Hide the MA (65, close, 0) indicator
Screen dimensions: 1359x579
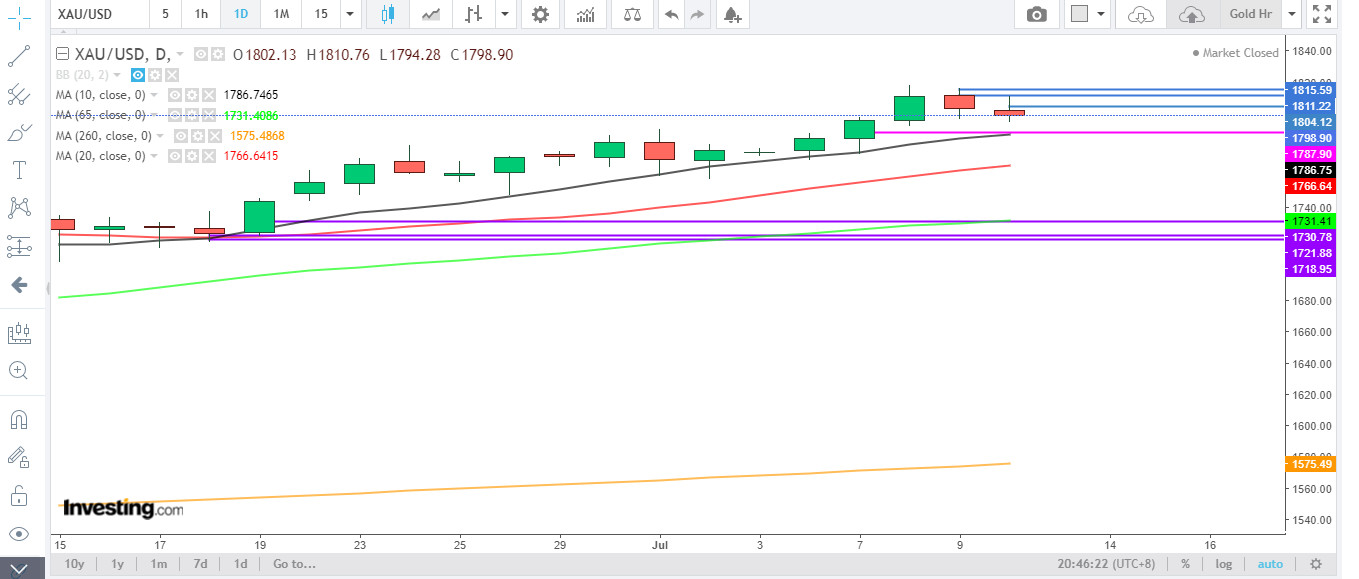[173, 115]
